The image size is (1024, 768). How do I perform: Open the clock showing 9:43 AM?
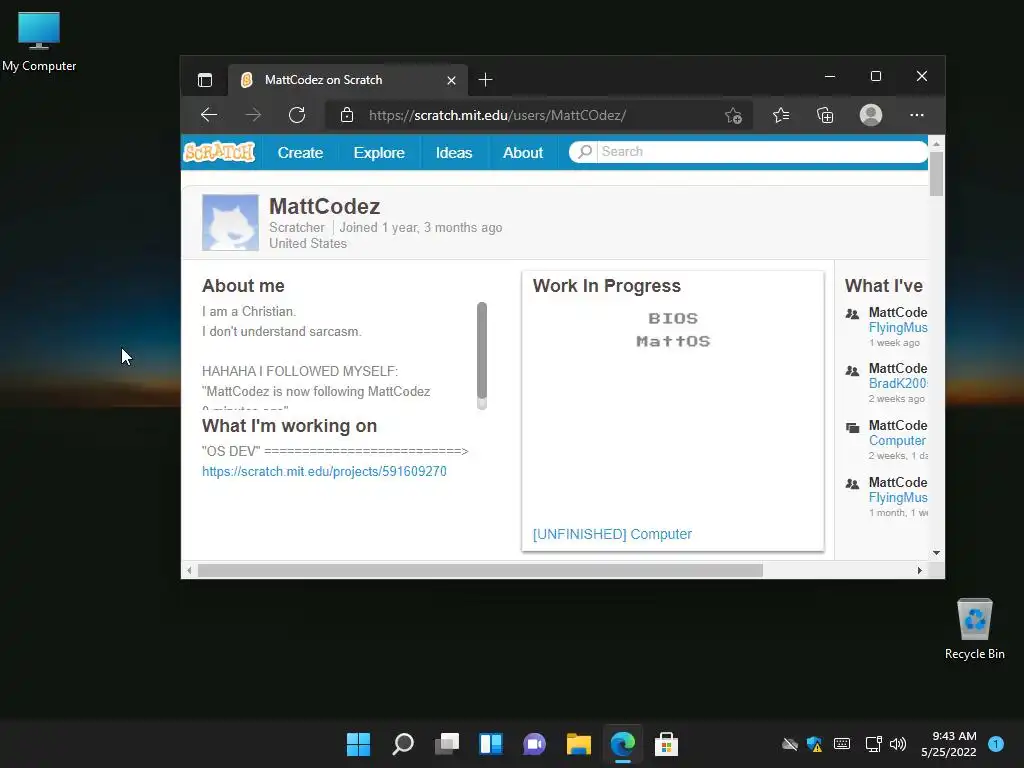point(949,744)
